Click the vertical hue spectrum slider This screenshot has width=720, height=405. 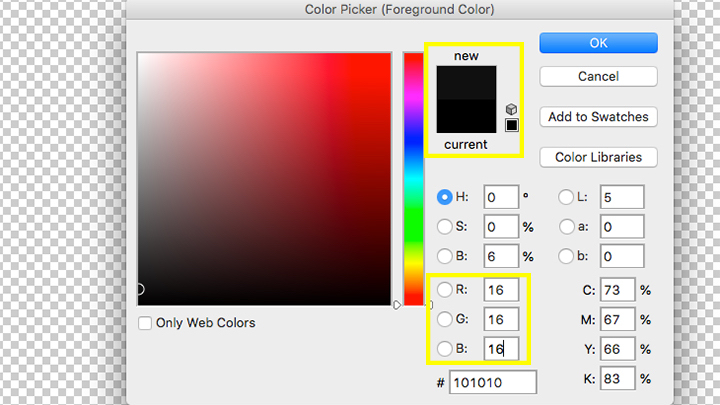click(413, 178)
